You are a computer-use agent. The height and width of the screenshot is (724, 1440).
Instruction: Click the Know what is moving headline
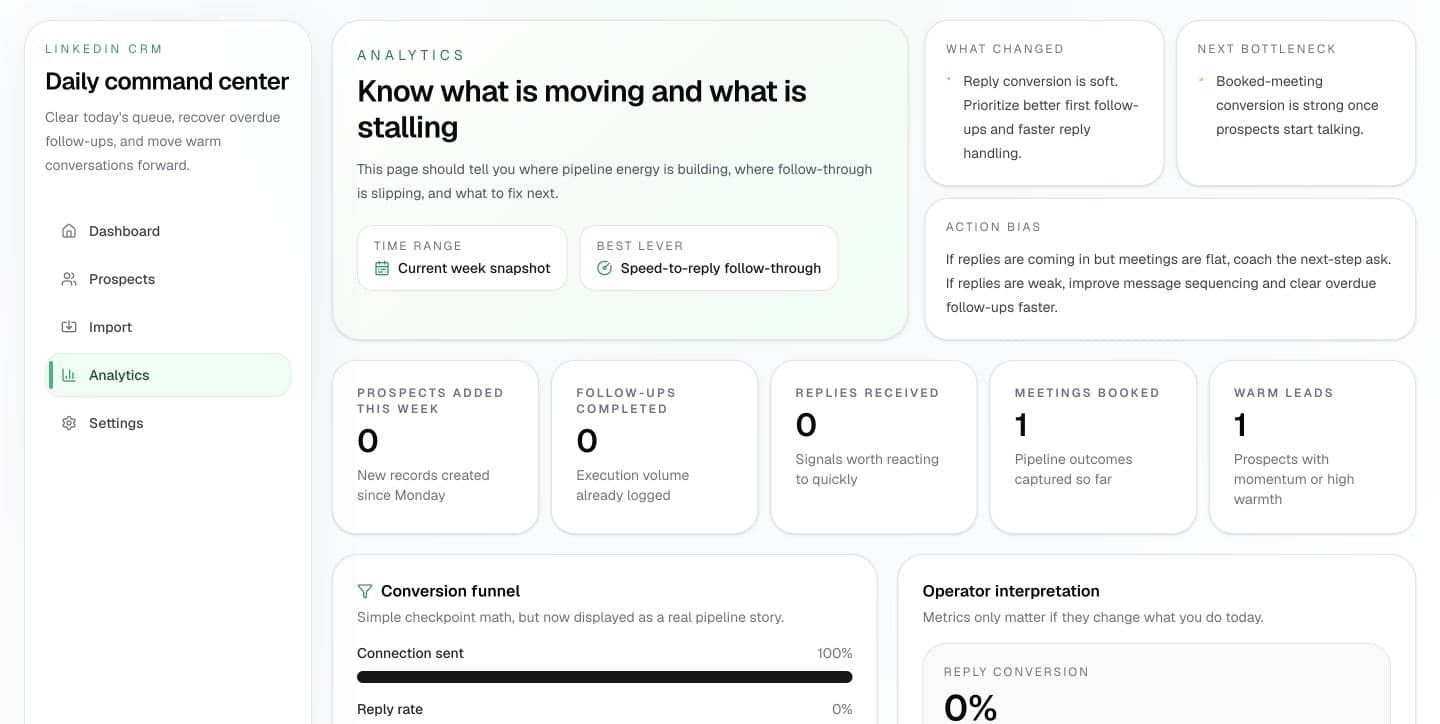582,109
